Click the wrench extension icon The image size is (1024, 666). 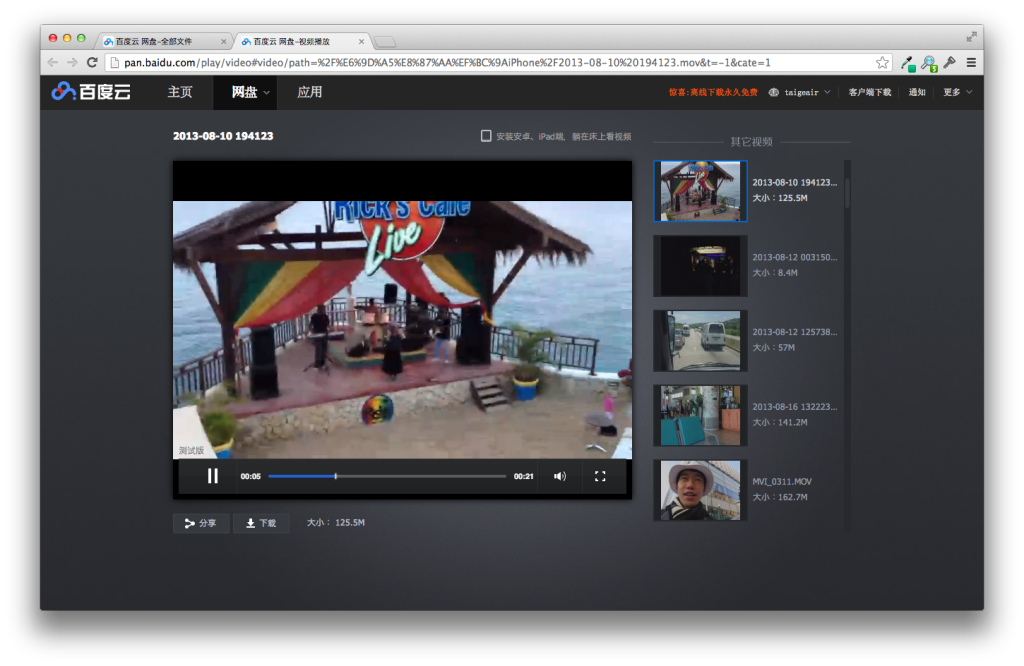(950, 63)
